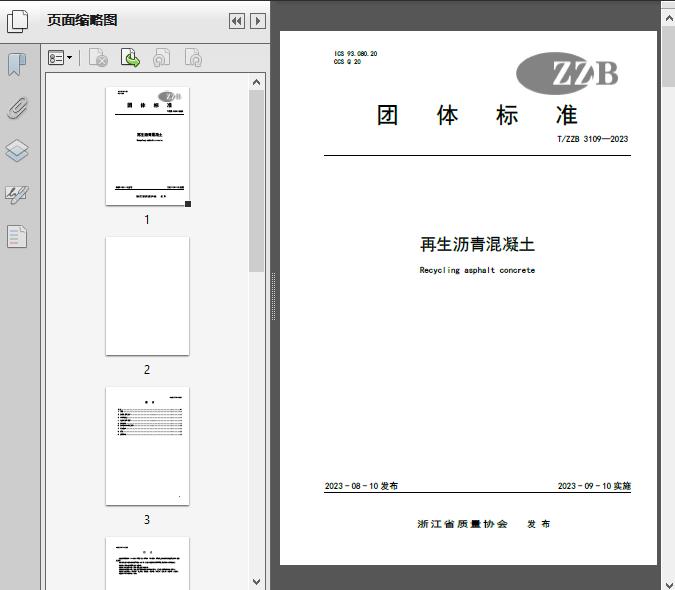The width and height of the screenshot is (675, 590).
Task: Click the delete pages icon
Action: point(98,59)
